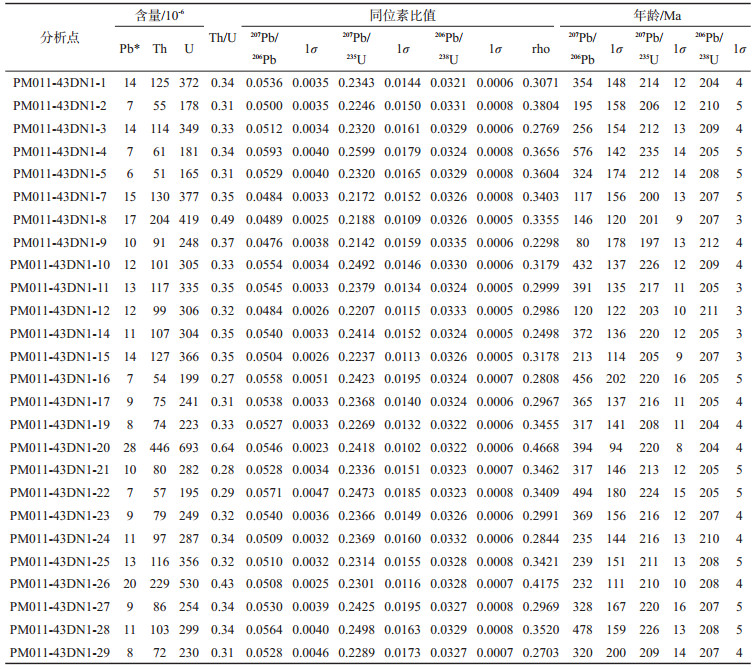Select row label PM011-43DN1-5
Screen dimensions: 755x669
click(x=59, y=174)
